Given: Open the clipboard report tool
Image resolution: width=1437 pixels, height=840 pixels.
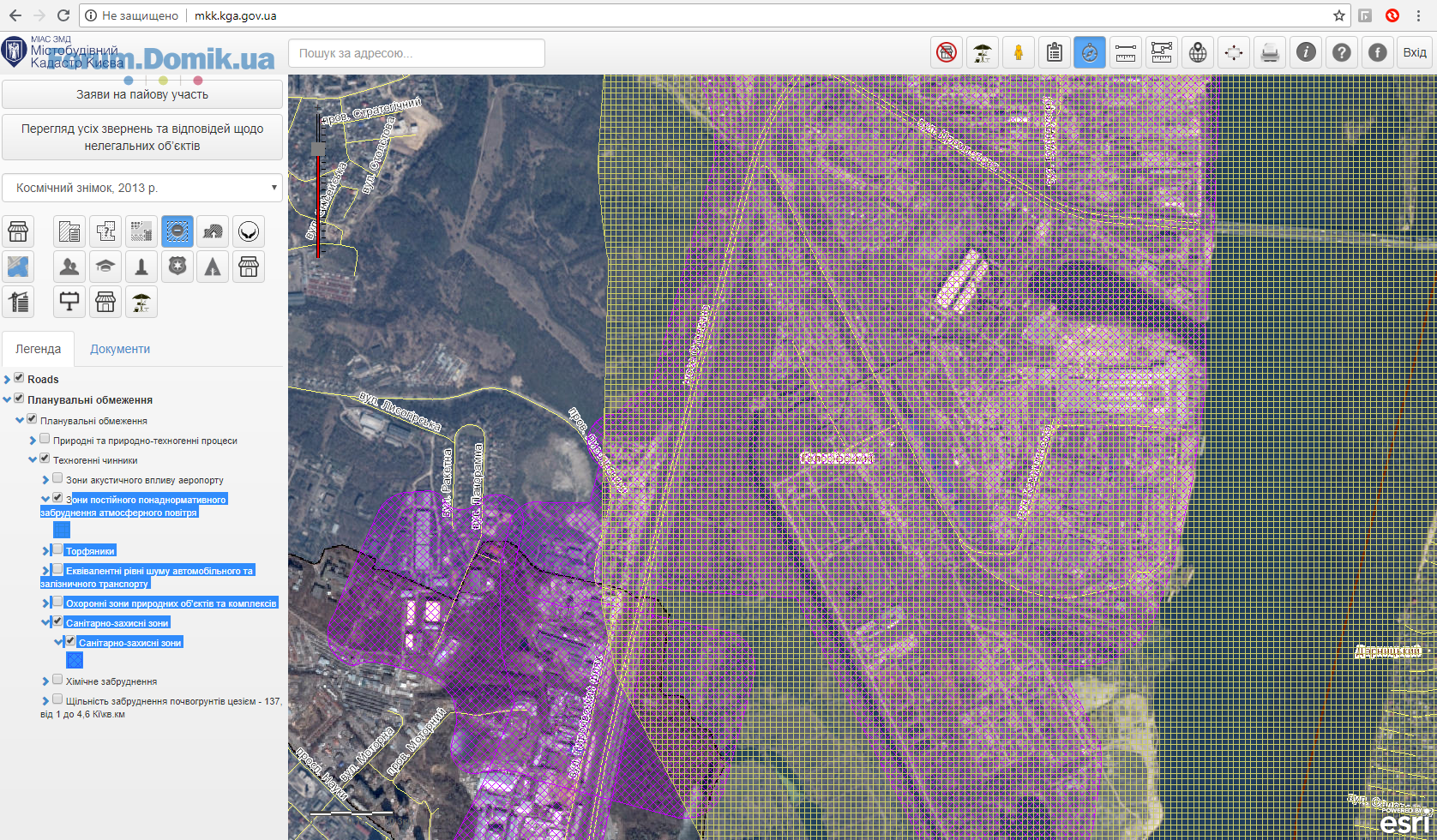Looking at the screenshot, I should (x=1055, y=52).
